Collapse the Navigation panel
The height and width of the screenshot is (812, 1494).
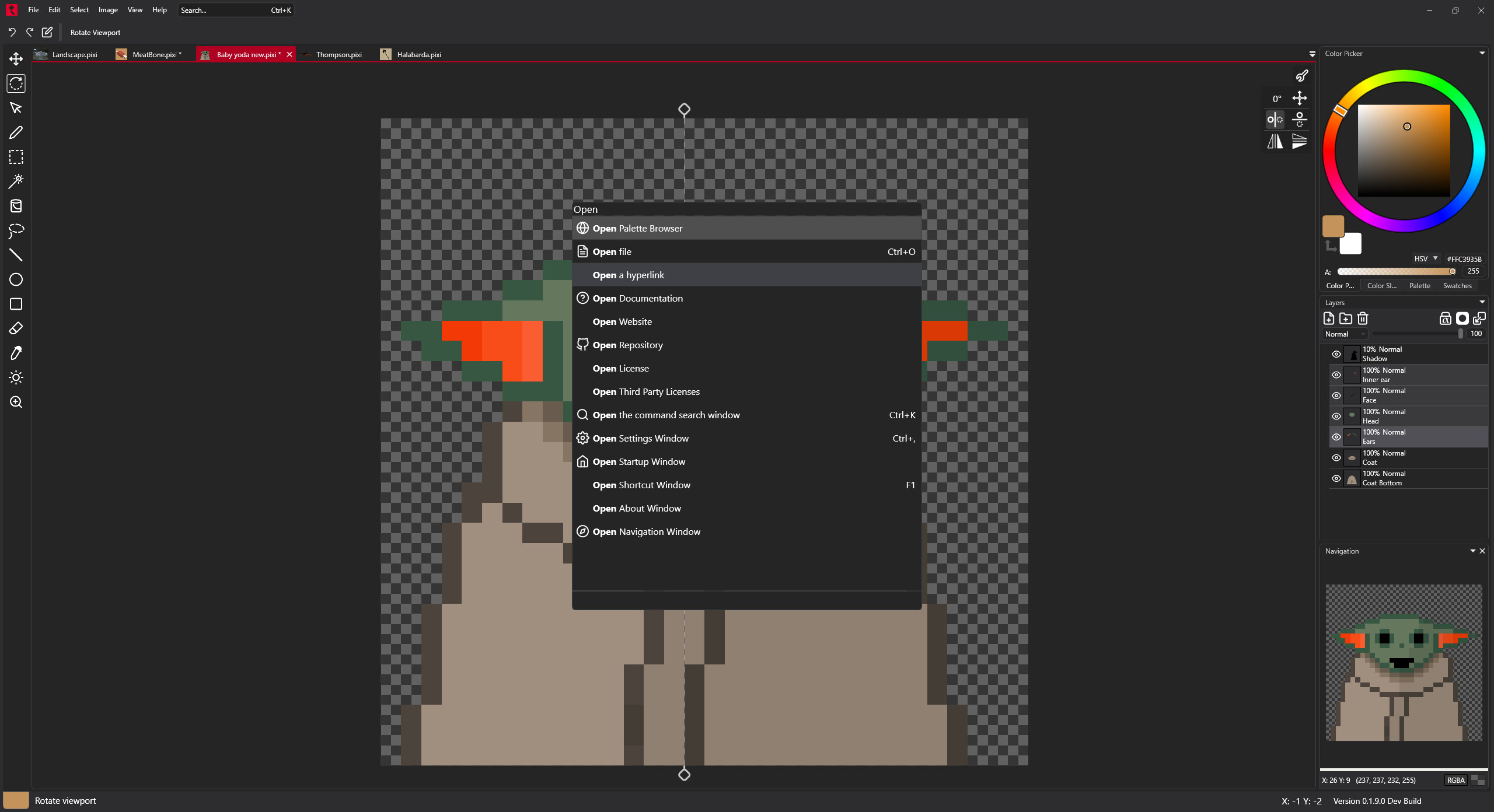[1473, 551]
